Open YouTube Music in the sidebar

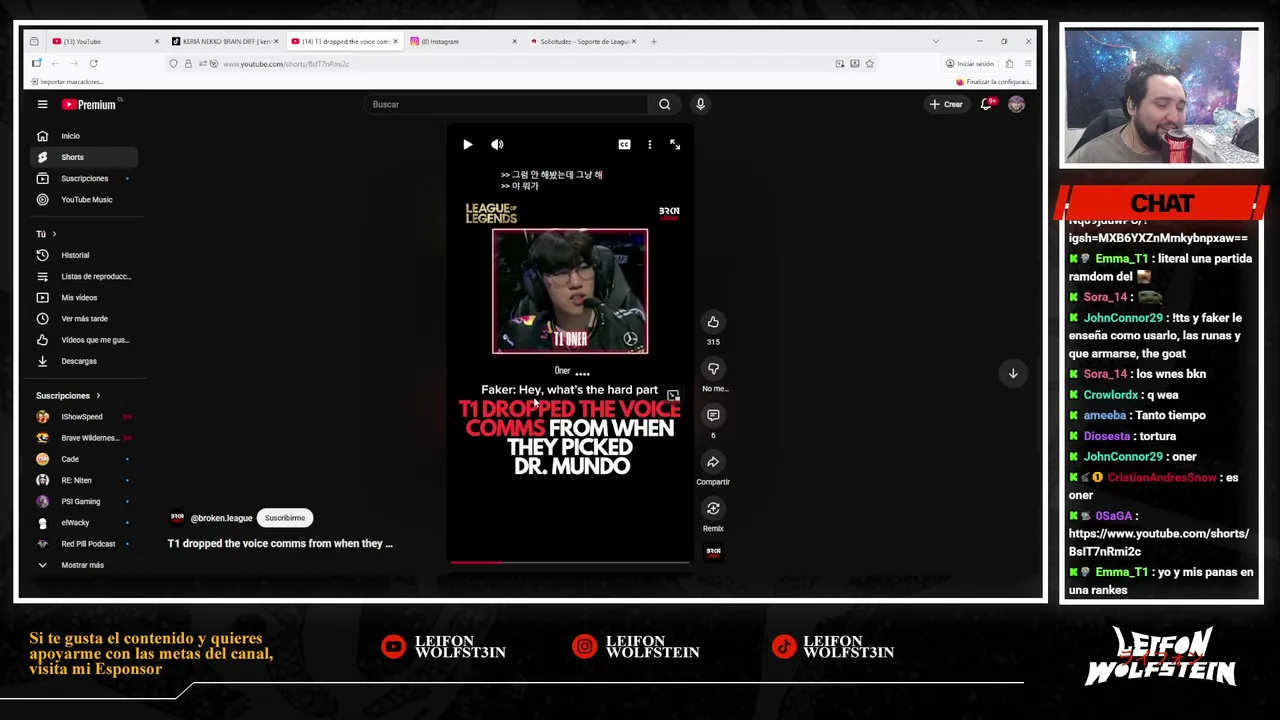tap(84, 199)
